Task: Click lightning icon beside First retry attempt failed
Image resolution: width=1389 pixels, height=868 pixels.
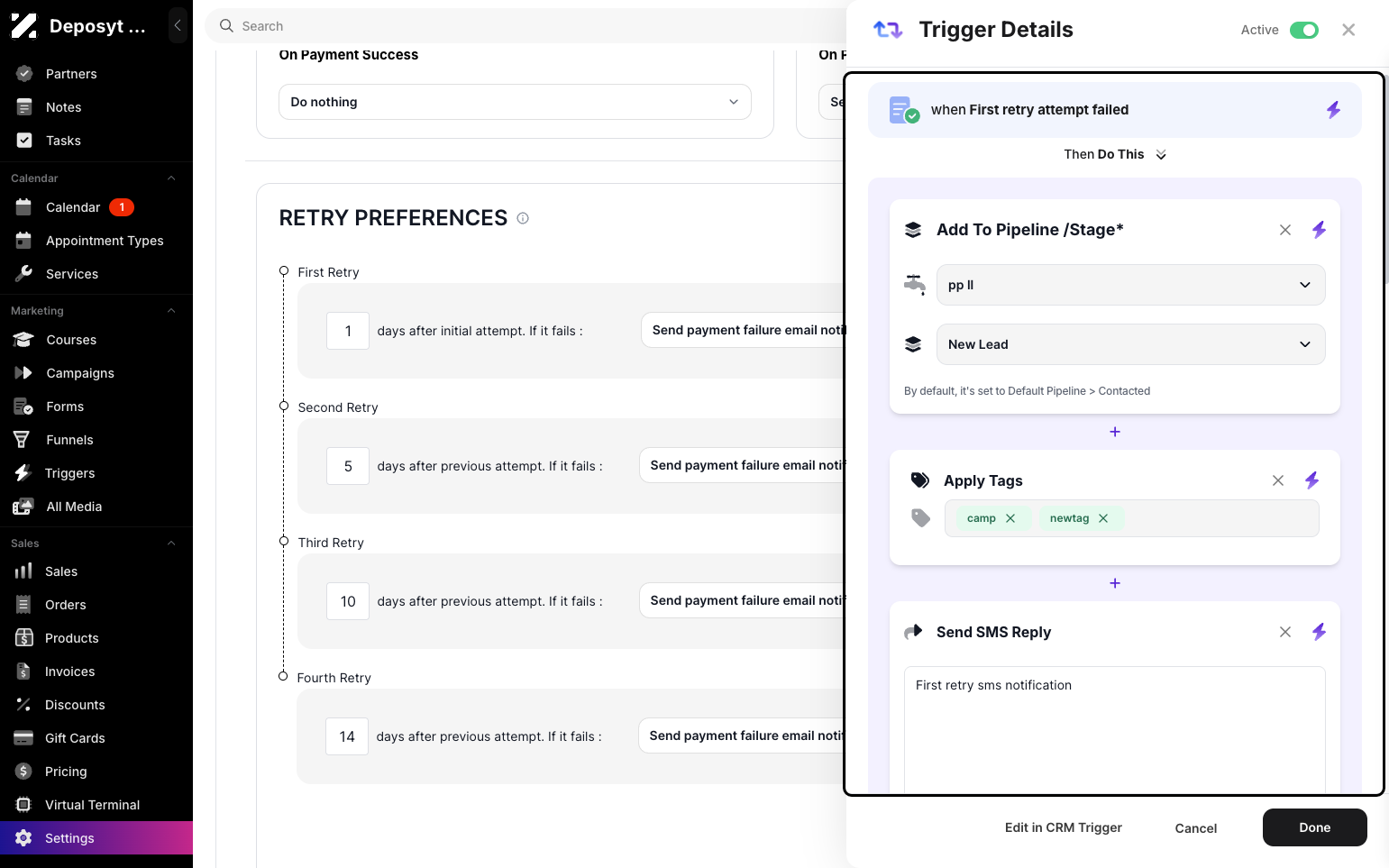Action: [1333, 110]
